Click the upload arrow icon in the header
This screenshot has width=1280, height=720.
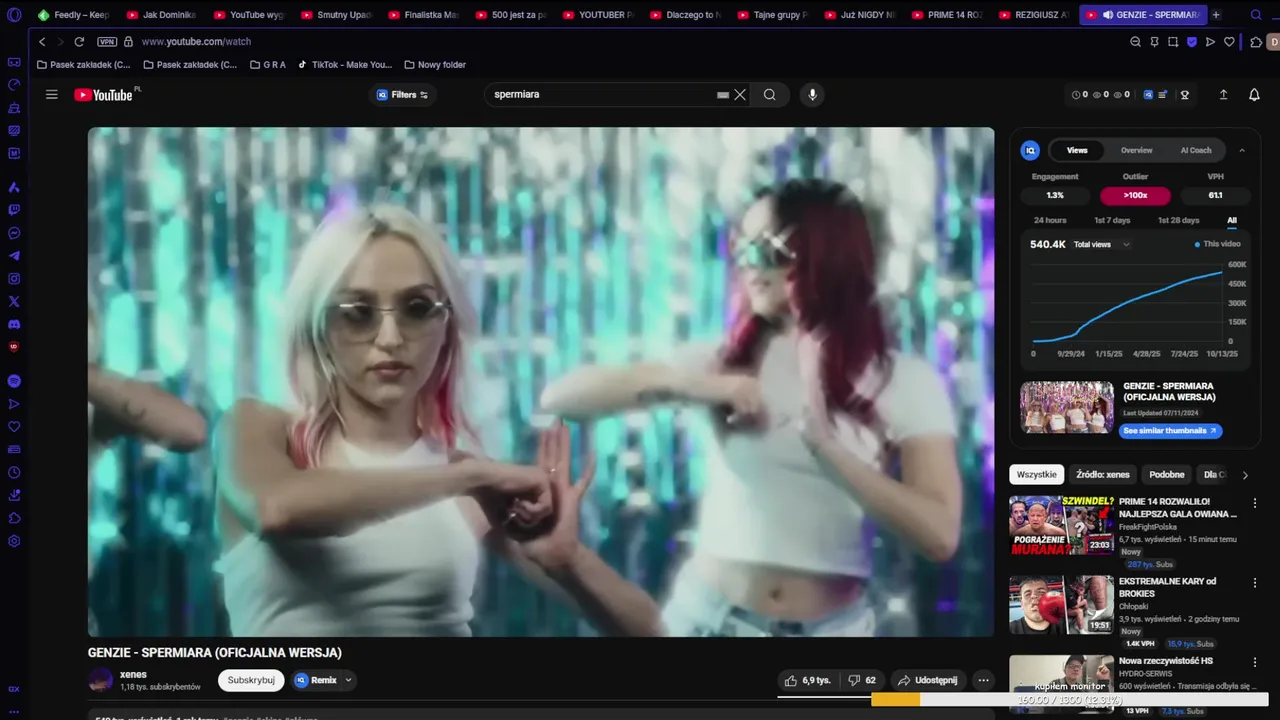pos(1223,94)
